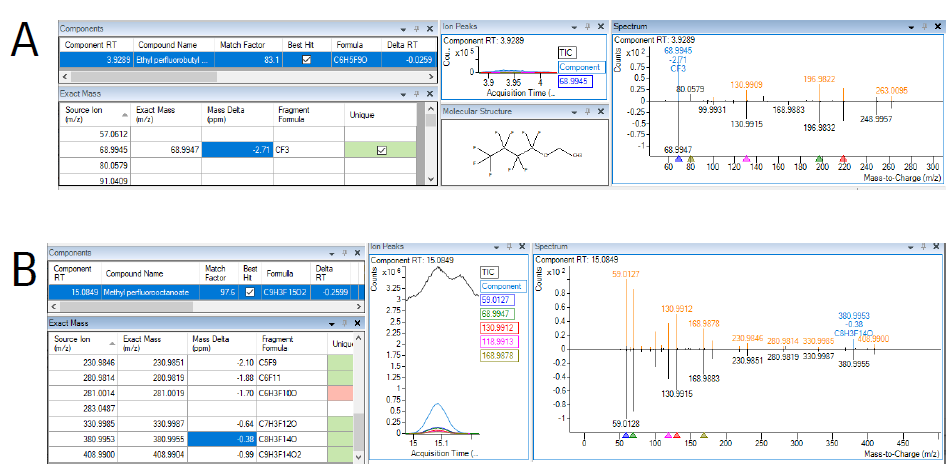Click the C9H3F14O2 fragment formula cell
The image size is (951, 468).
(291, 453)
